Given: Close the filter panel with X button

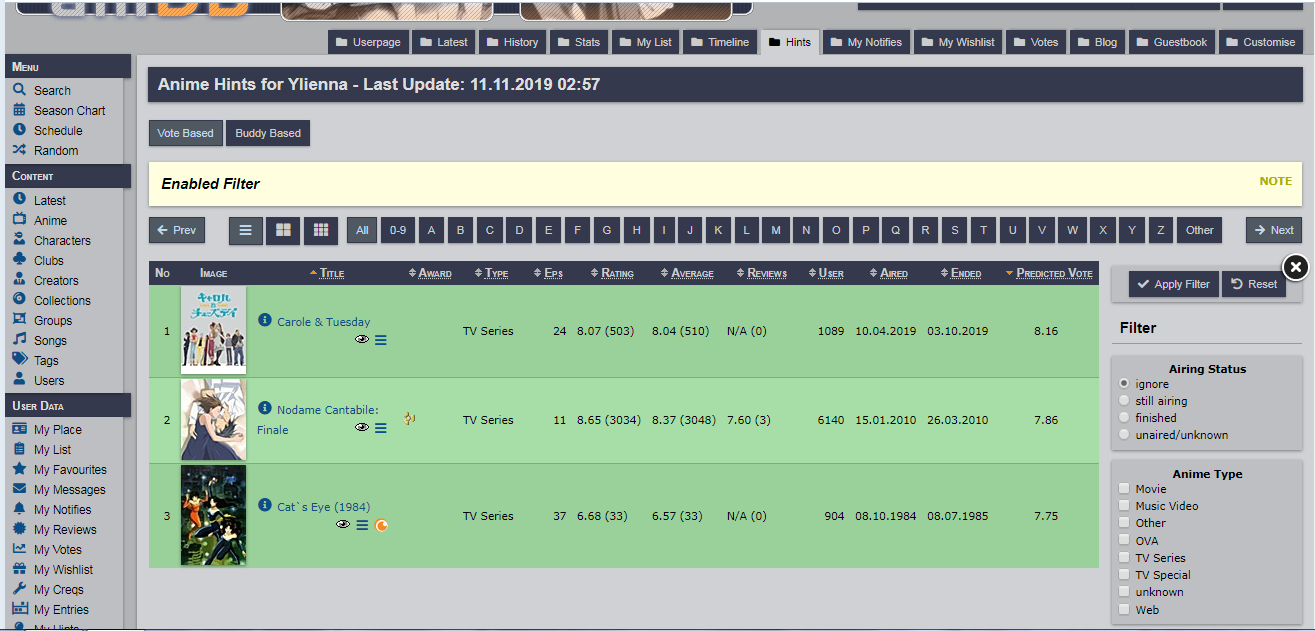Looking at the screenshot, I should [x=1295, y=267].
